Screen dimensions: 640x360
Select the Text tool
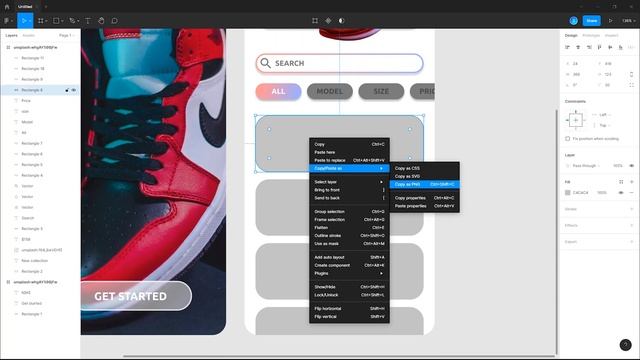[88, 20]
